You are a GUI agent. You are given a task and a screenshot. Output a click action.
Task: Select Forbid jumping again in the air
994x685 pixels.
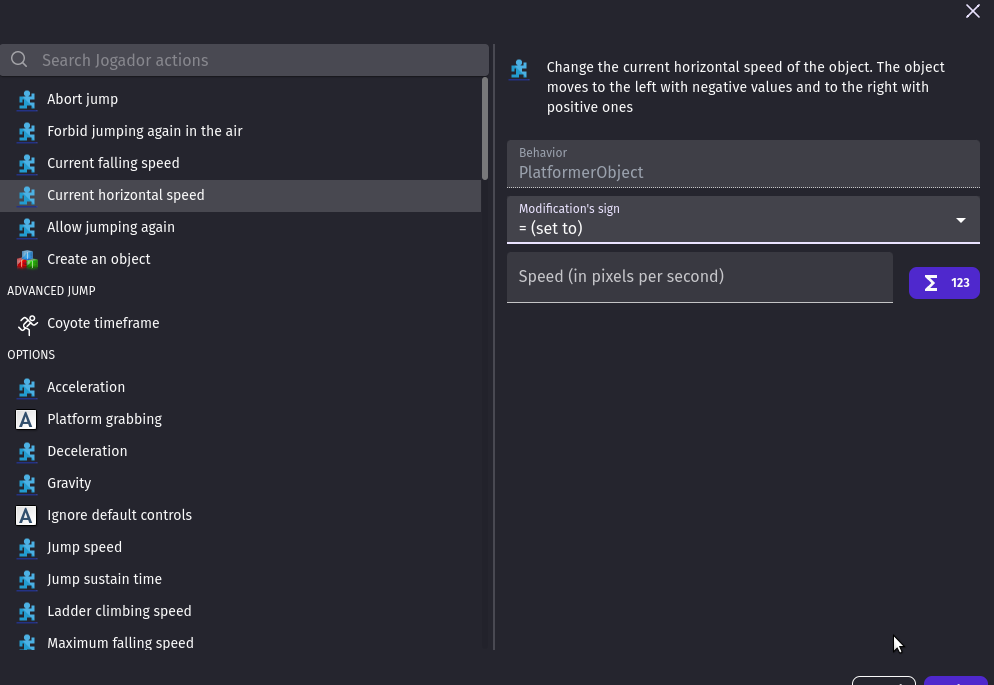(x=144, y=131)
